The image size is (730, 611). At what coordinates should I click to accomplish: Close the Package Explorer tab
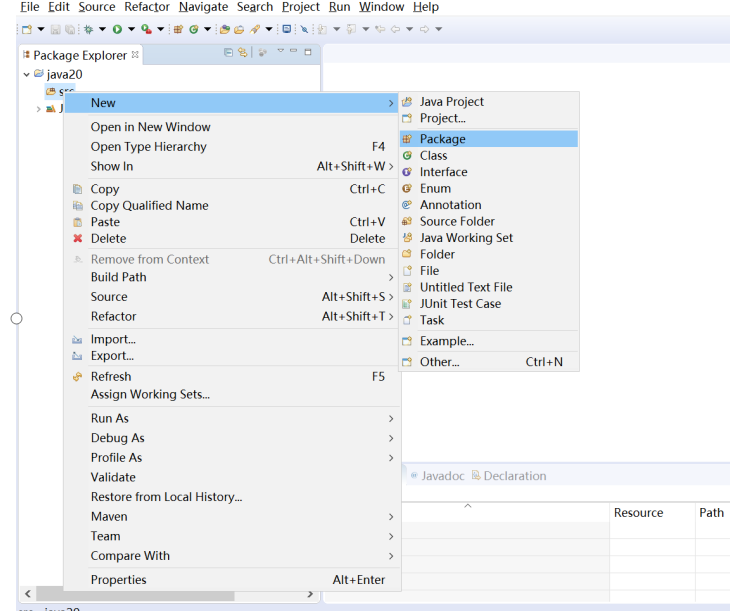pyautogui.click(x=135, y=54)
